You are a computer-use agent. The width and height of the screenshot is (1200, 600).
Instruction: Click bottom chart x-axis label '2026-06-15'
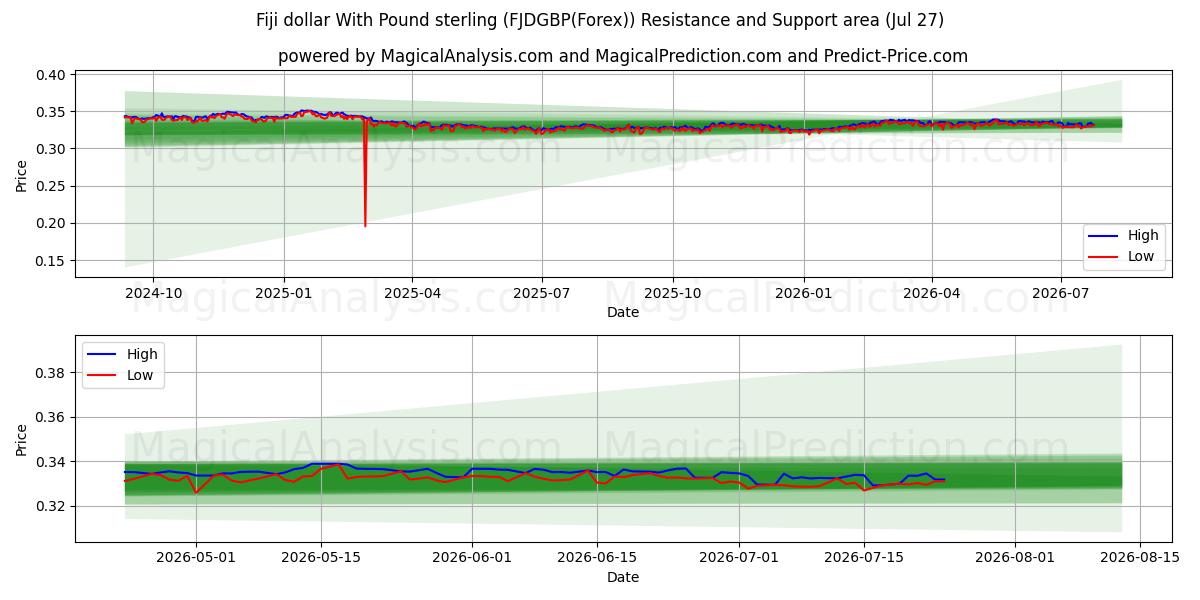coord(597,558)
